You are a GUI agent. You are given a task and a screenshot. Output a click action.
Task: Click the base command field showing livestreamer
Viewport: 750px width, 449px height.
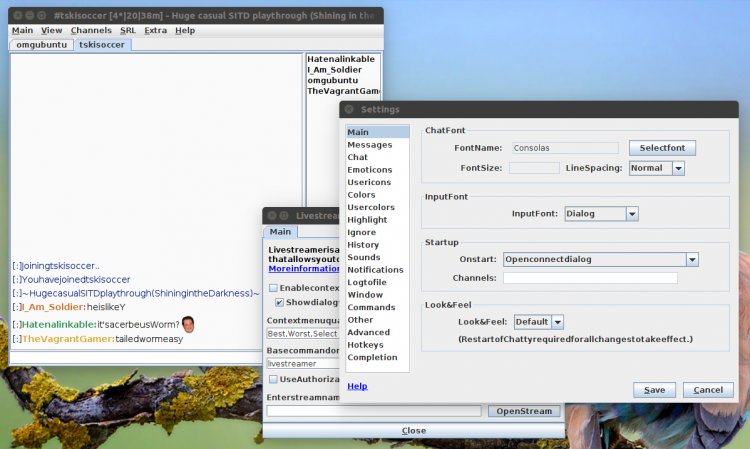click(x=303, y=364)
